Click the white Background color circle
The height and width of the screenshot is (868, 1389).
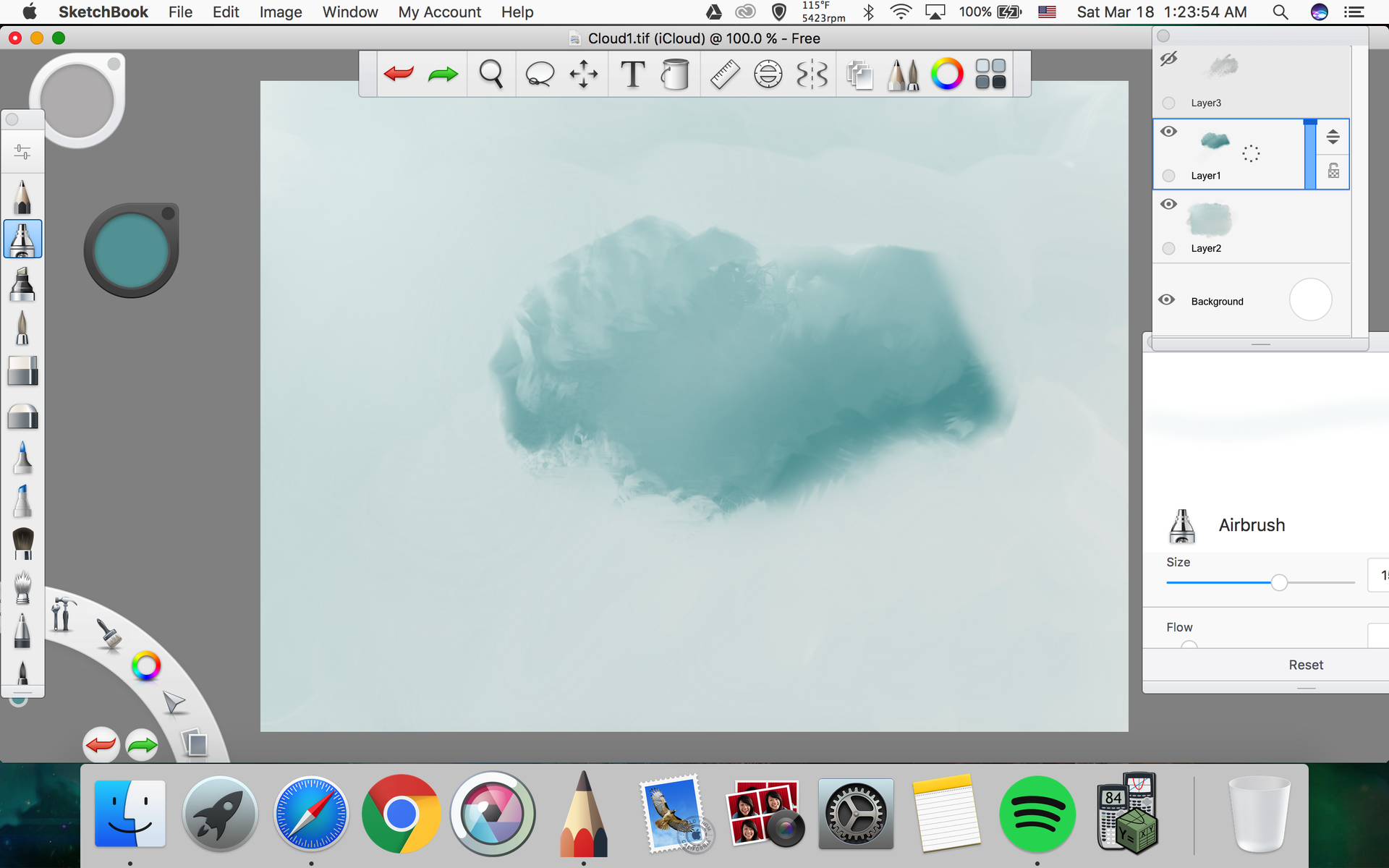tap(1310, 299)
